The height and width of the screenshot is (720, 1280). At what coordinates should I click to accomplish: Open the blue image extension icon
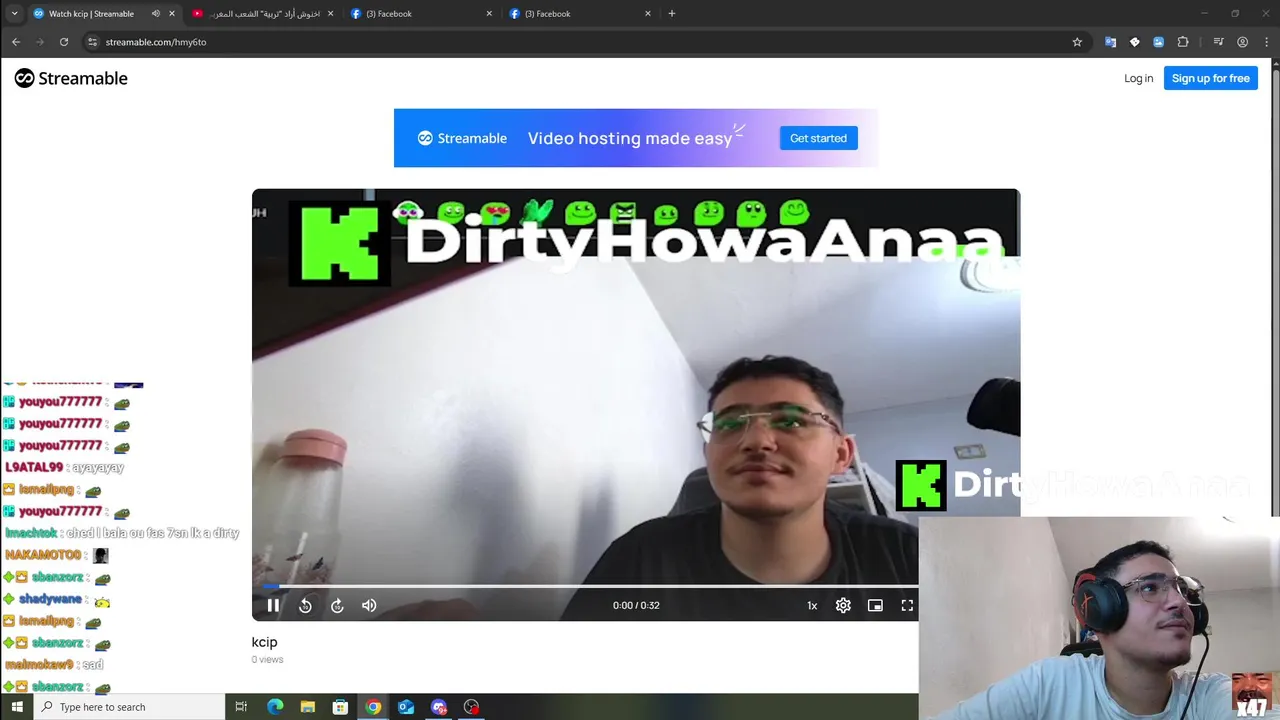point(1158,42)
